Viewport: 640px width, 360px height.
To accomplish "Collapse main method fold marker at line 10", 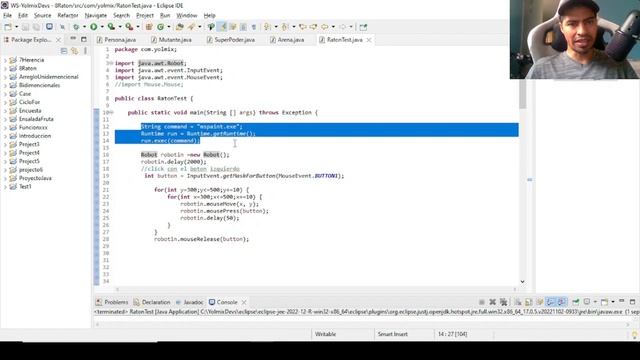I will click(112, 112).
